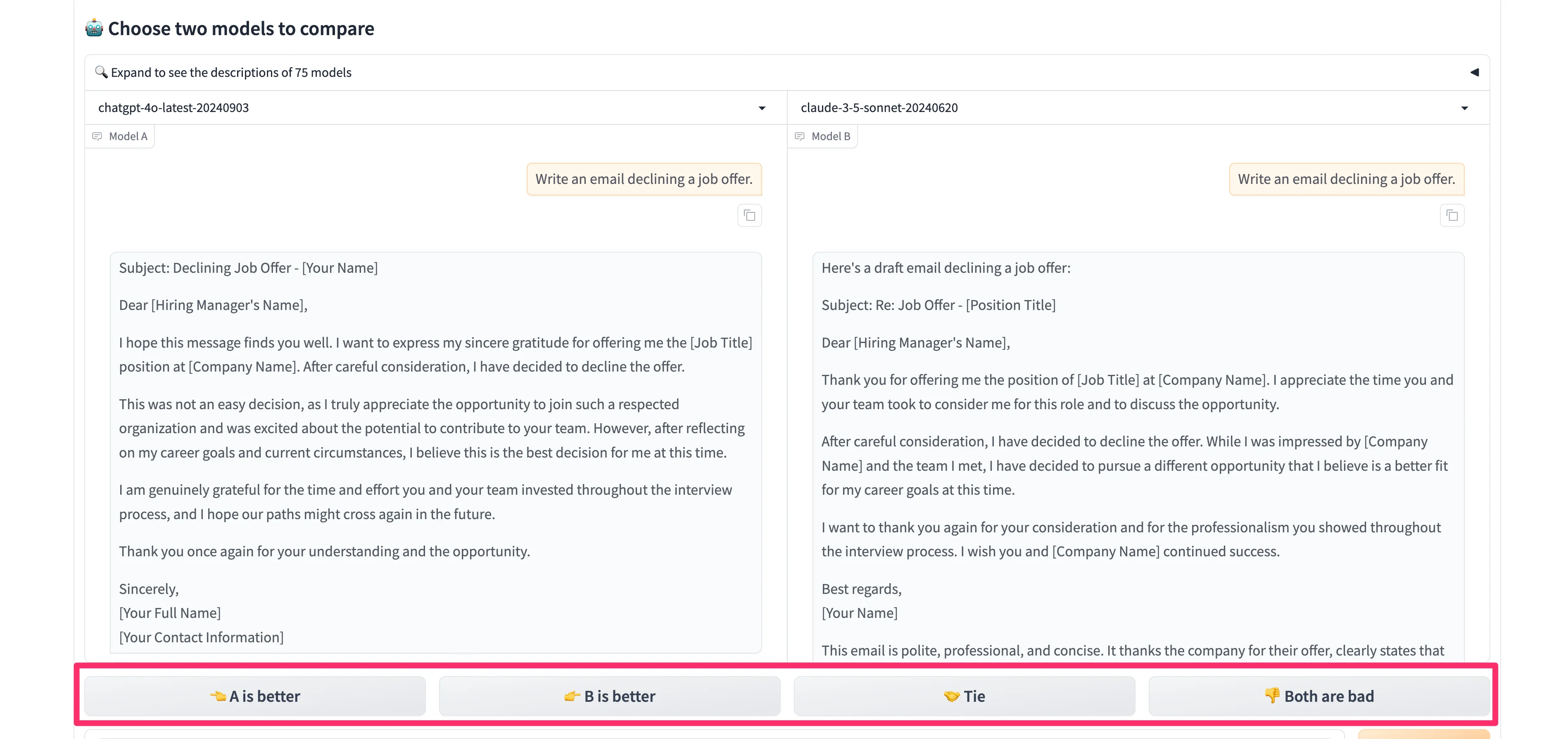Vote that B is better

click(x=609, y=696)
